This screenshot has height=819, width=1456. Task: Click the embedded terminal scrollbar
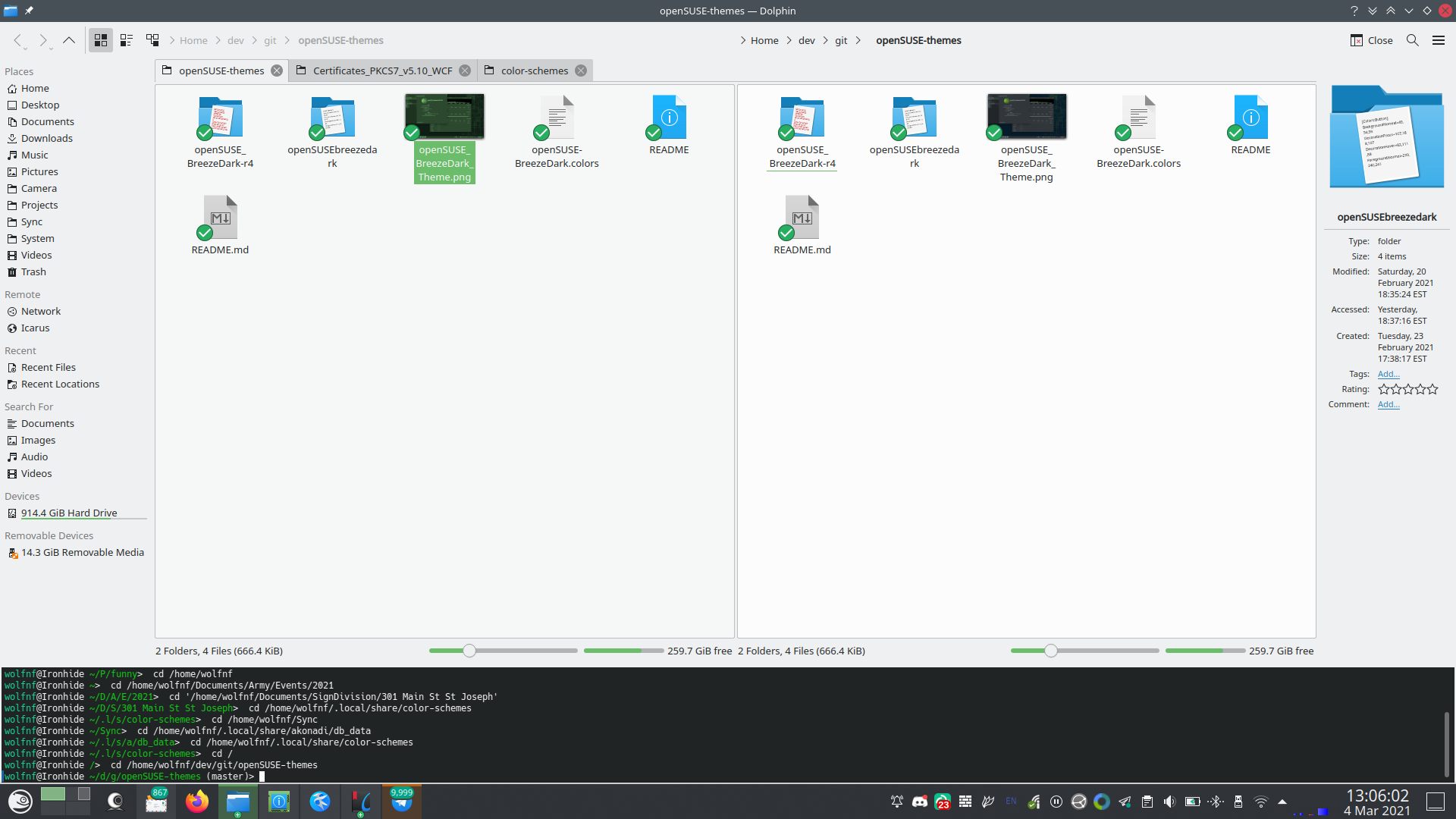[1447, 744]
